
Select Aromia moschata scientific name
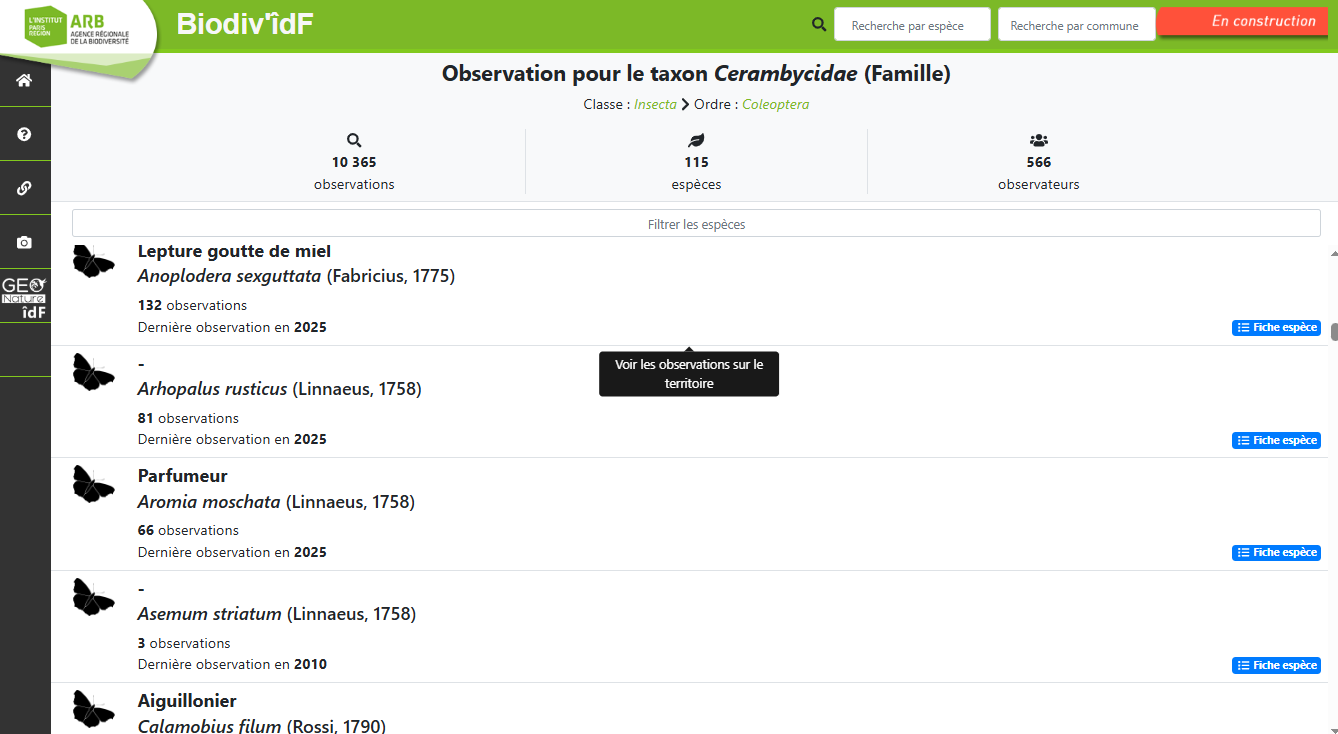coord(209,502)
